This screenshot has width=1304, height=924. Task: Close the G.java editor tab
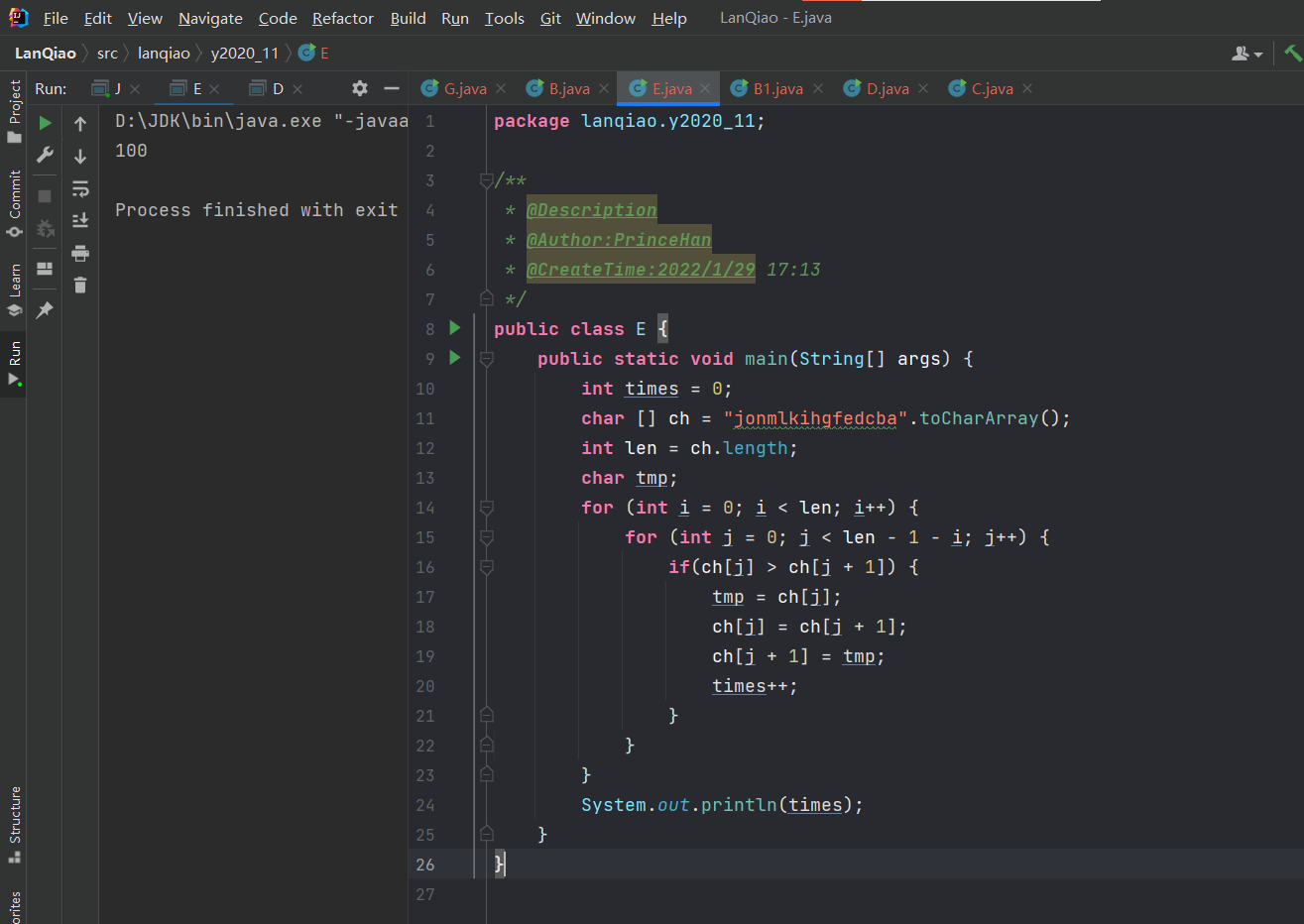point(501,88)
